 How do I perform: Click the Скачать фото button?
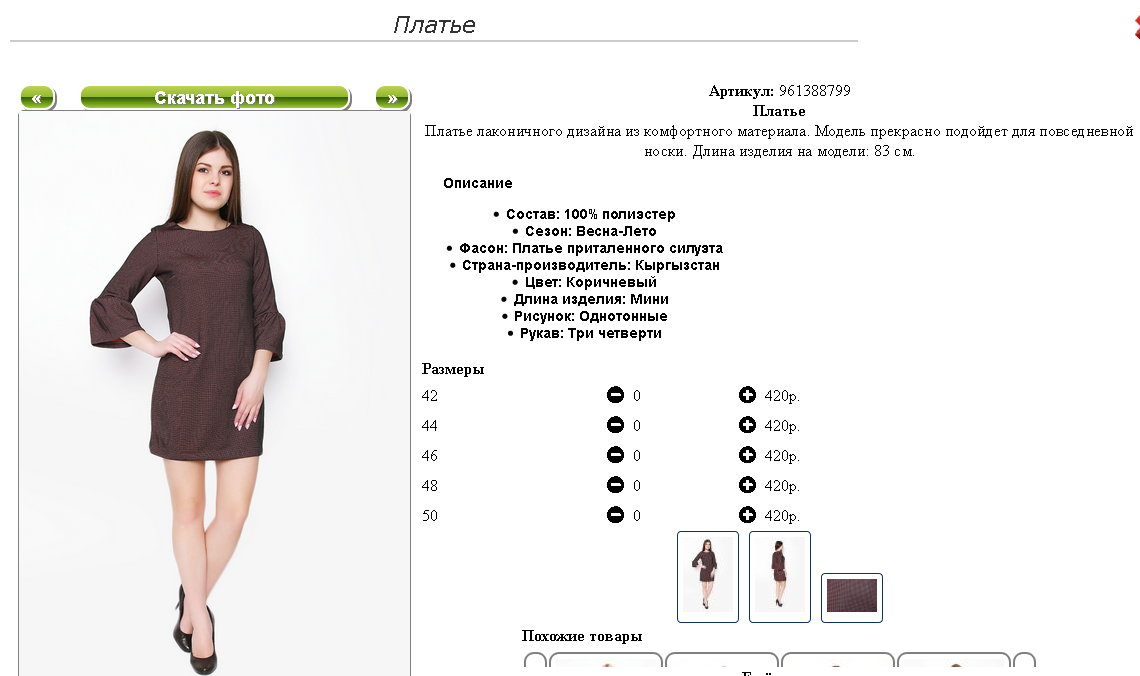point(215,97)
